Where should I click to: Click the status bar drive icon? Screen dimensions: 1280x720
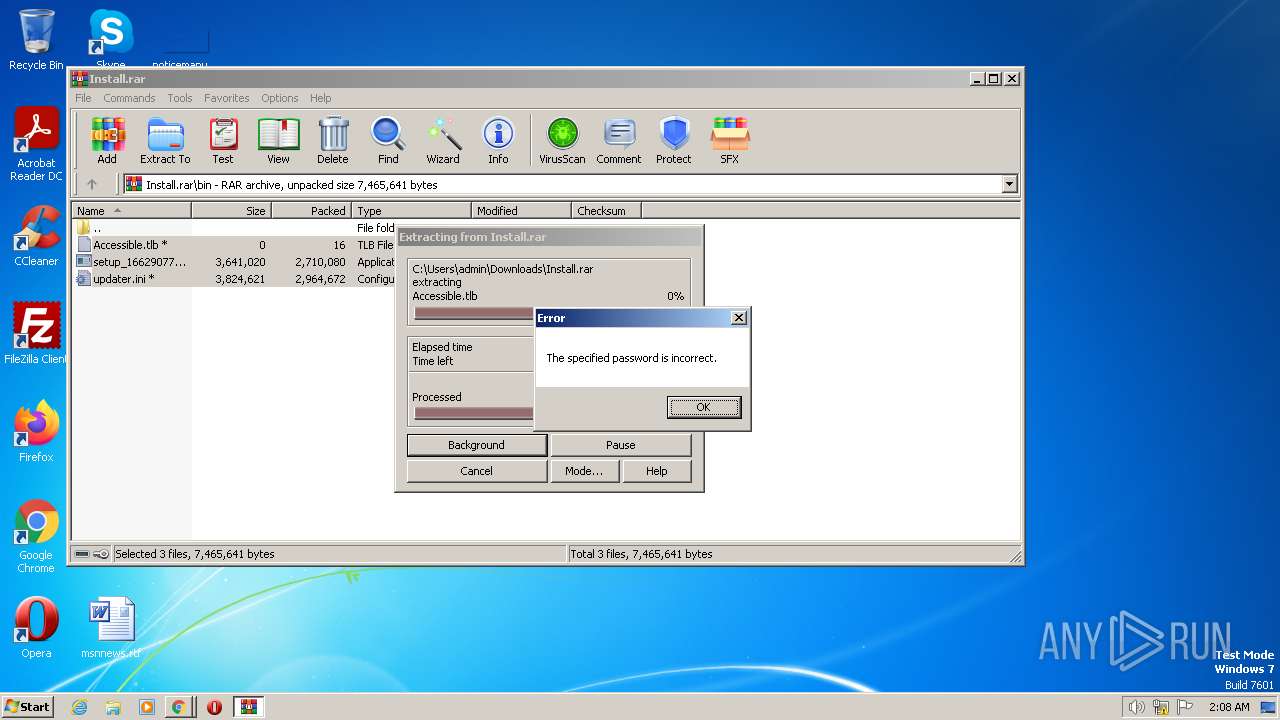[x=82, y=554]
